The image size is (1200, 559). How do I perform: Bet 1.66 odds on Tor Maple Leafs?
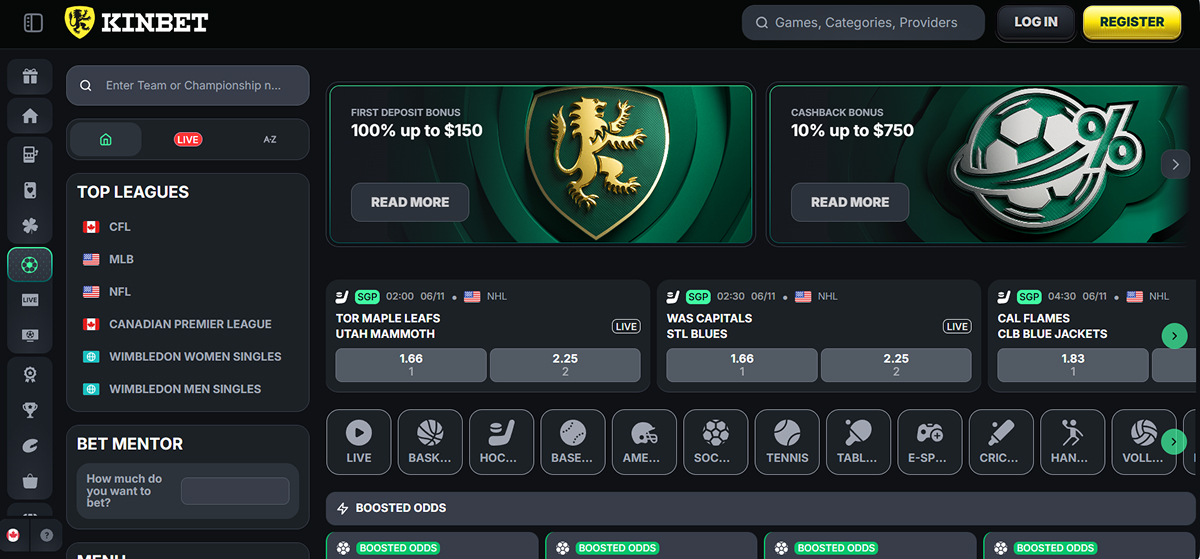coord(411,365)
